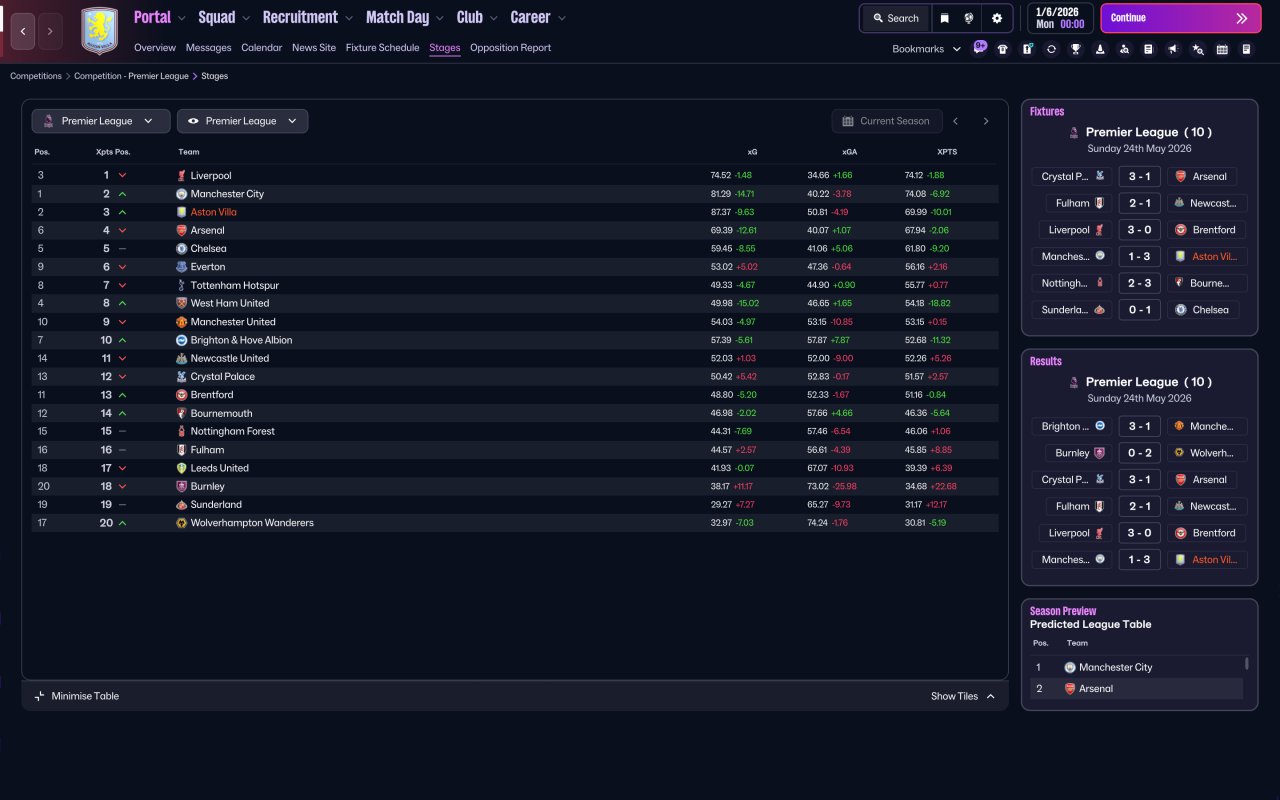The height and width of the screenshot is (800, 1280).
Task: Open the settings gear icon
Action: (997, 18)
